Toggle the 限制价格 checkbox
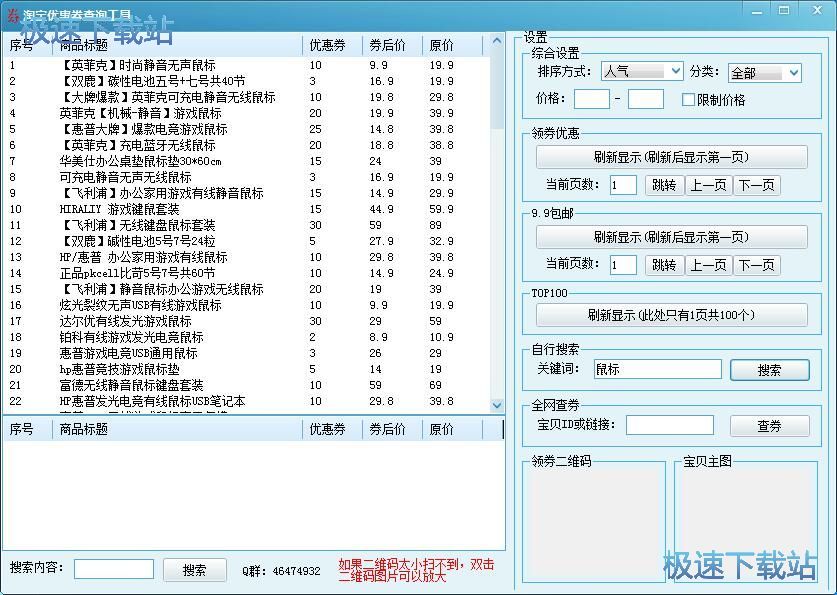 (x=688, y=99)
